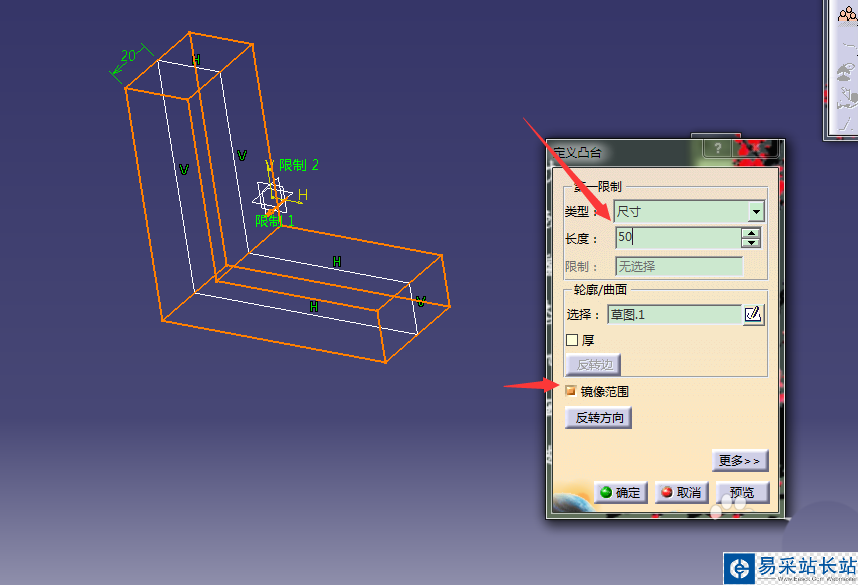
Task: Click the 定义凸台 dialog title bar
Action: point(624,152)
